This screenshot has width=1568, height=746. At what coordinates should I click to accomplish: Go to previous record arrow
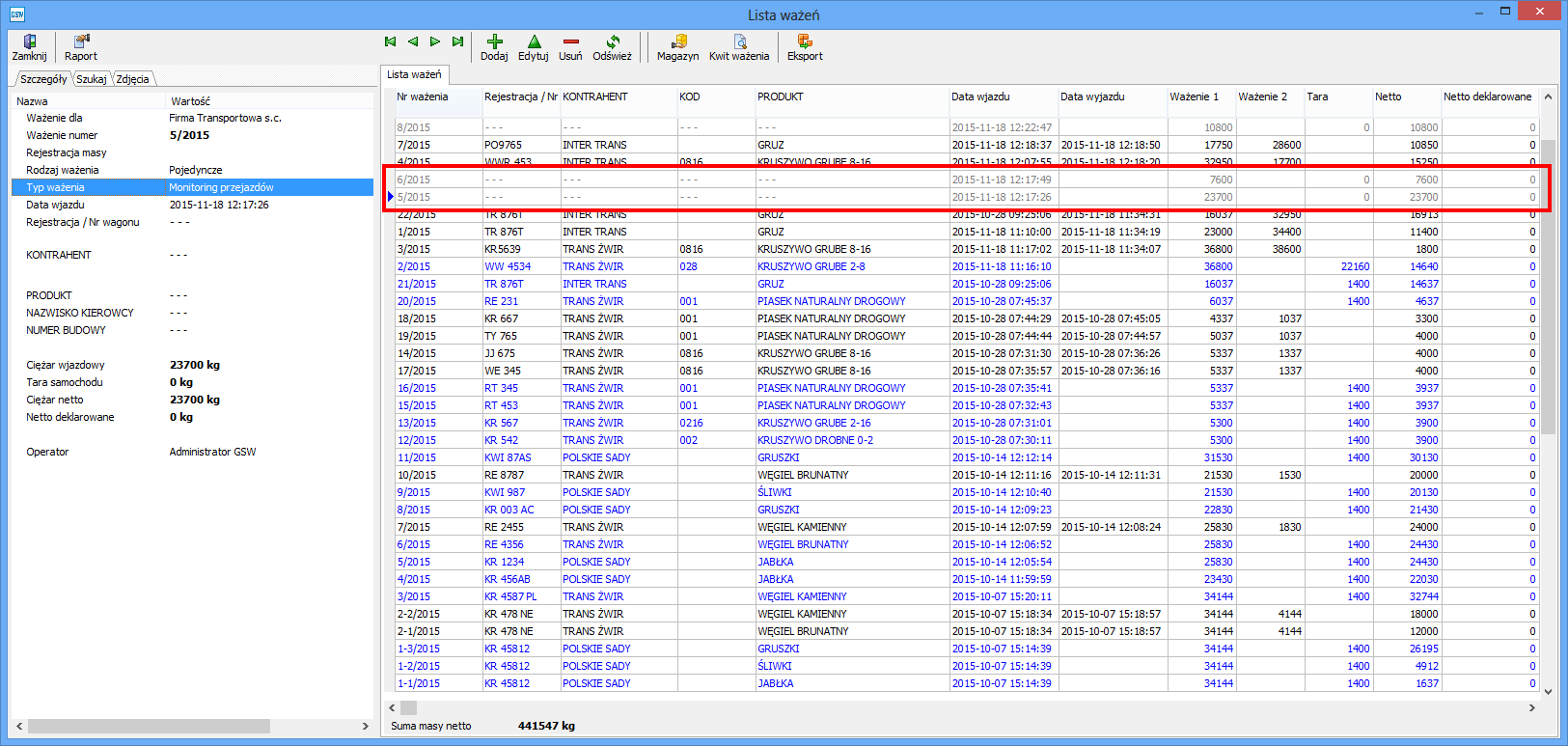click(413, 41)
